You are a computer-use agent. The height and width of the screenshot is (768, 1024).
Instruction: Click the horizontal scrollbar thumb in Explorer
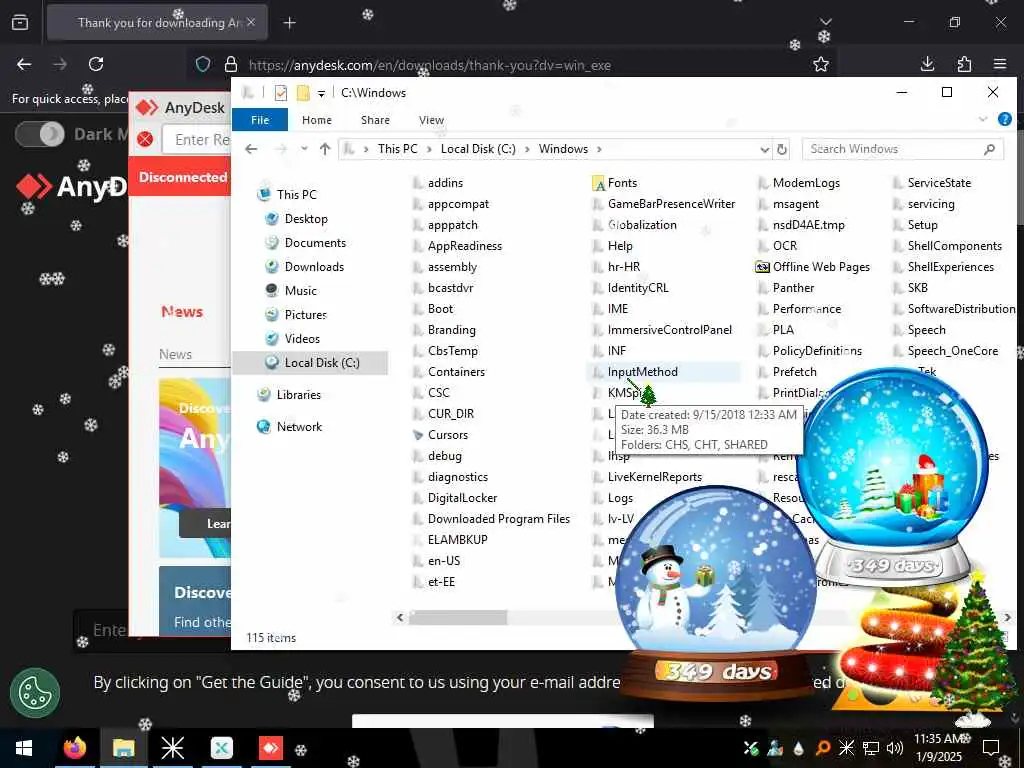point(458,617)
